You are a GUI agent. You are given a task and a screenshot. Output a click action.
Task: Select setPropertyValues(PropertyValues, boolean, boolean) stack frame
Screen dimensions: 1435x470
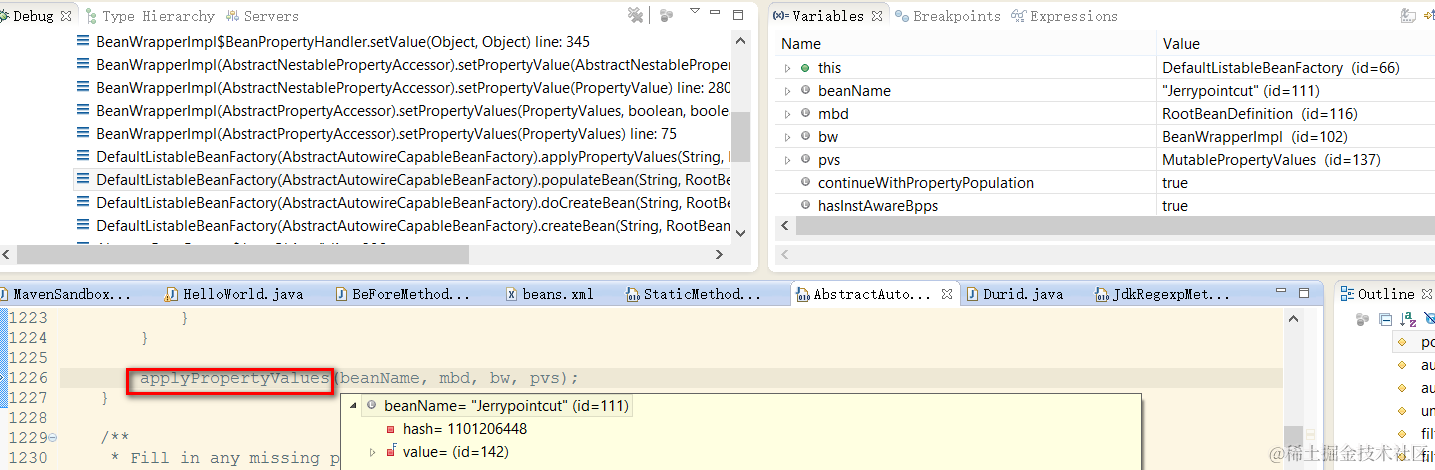pyautogui.click(x=413, y=111)
